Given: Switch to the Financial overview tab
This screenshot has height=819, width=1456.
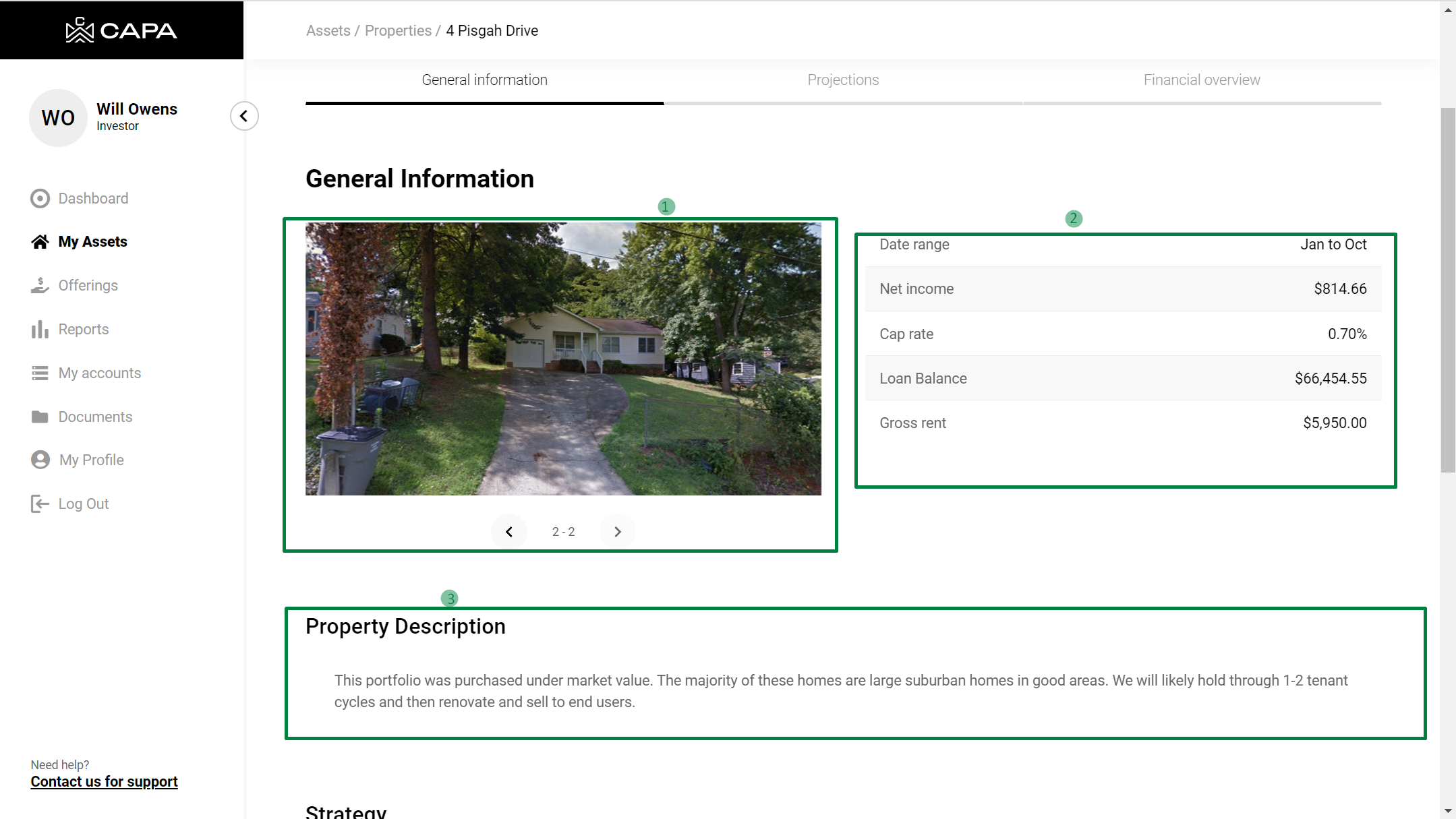Looking at the screenshot, I should click(1202, 80).
